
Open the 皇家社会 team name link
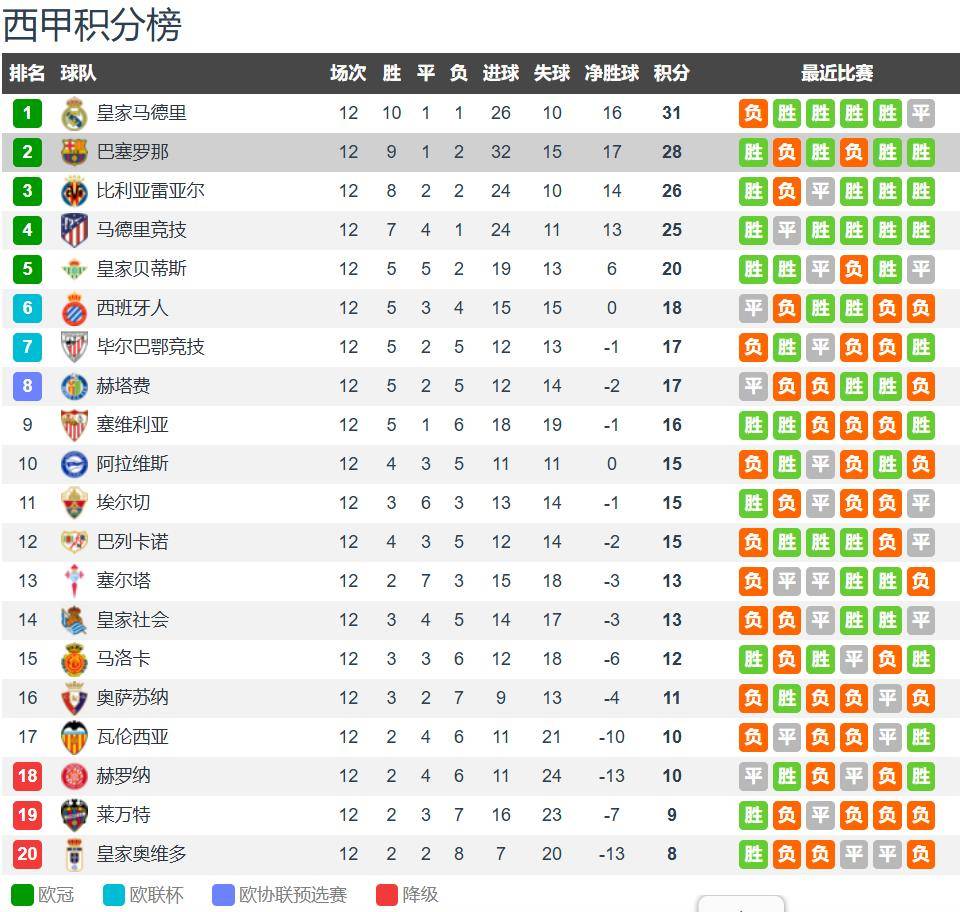[x=132, y=620]
